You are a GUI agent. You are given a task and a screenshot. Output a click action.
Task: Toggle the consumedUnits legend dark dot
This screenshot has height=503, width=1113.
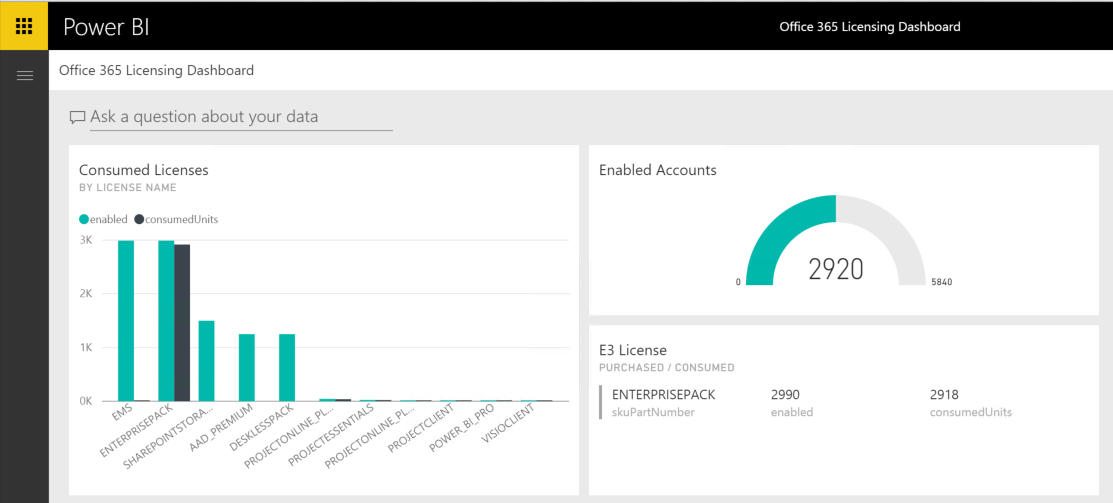click(139, 219)
